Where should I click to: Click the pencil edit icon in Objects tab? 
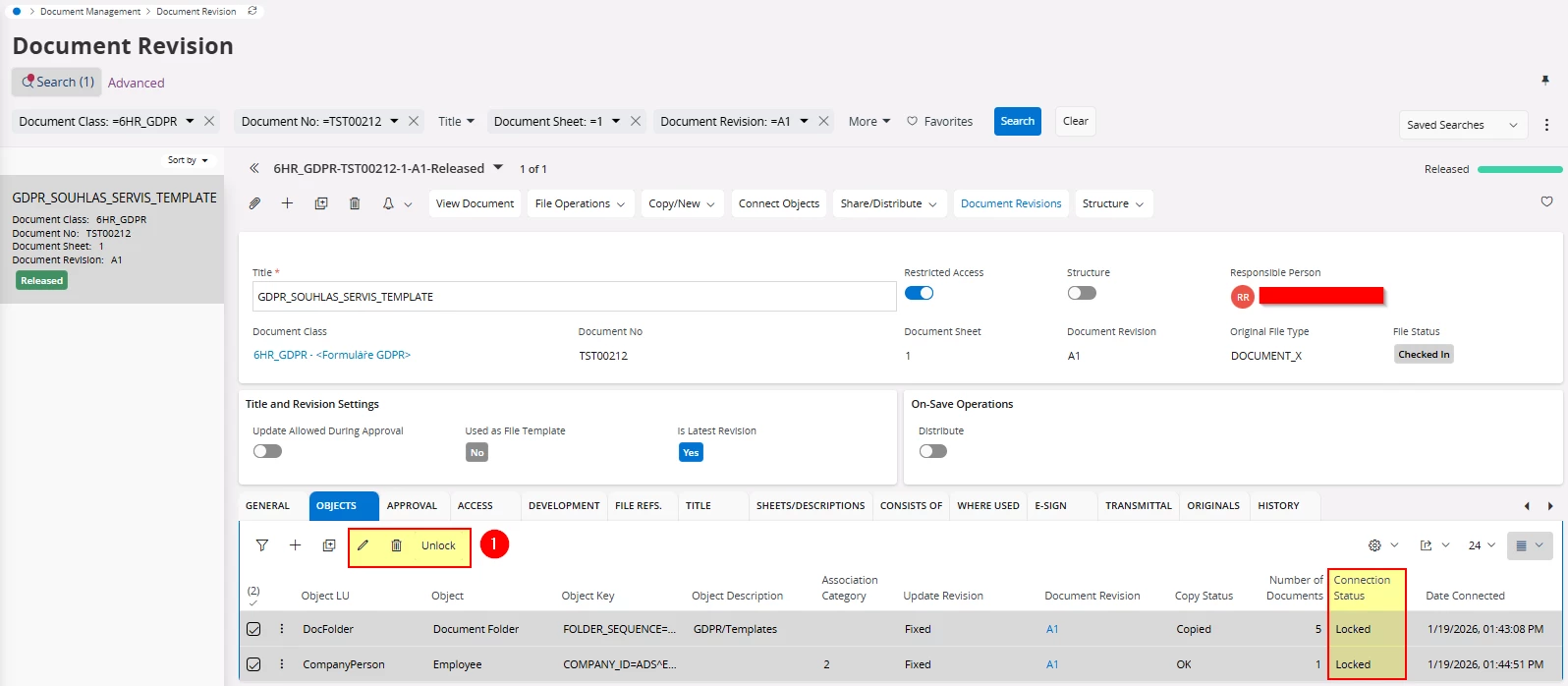pyautogui.click(x=363, y=545)
